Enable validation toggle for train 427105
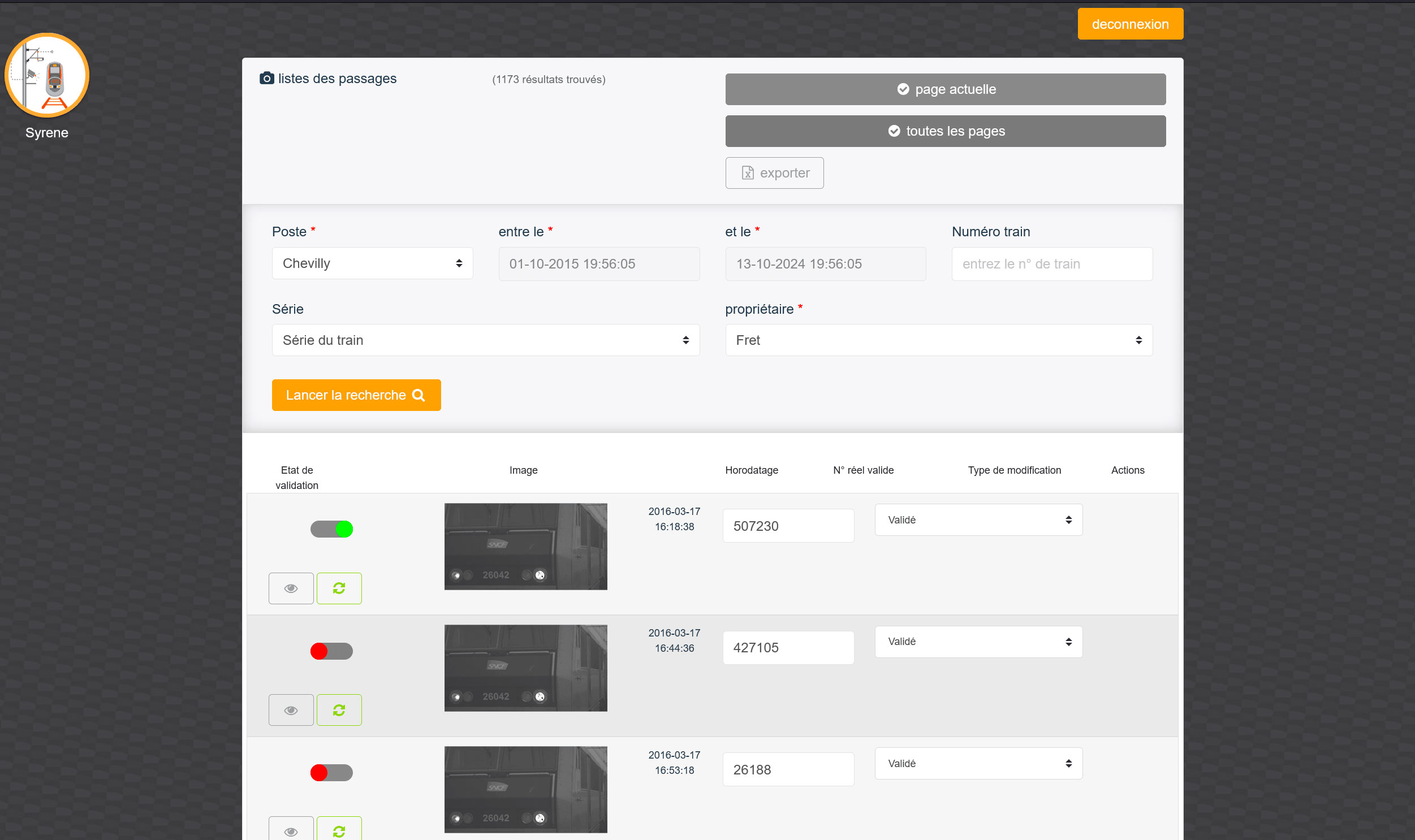 (332, 651)
